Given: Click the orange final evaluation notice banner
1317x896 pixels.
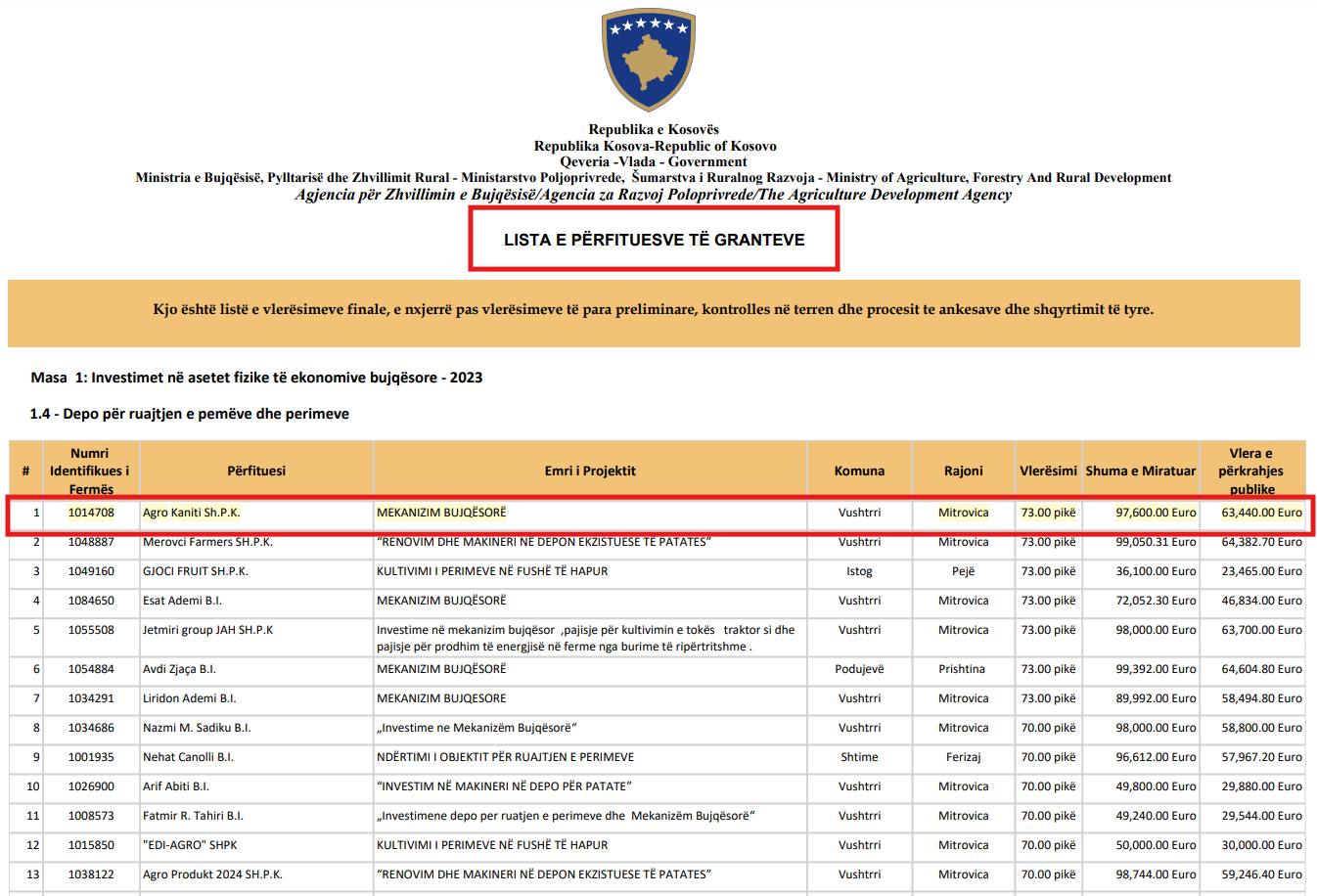Looking at the screenshot, I should tap(654, 312).
